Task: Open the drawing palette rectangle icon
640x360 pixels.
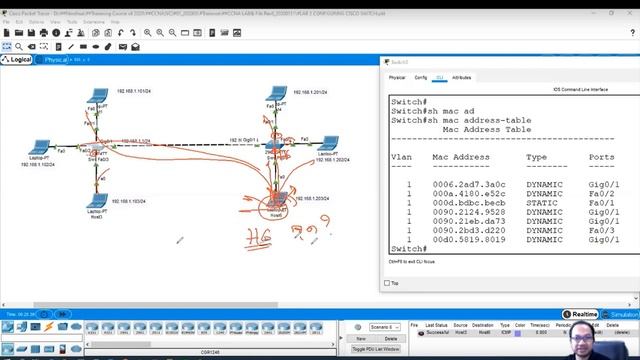Action: [x=185, y=33]
